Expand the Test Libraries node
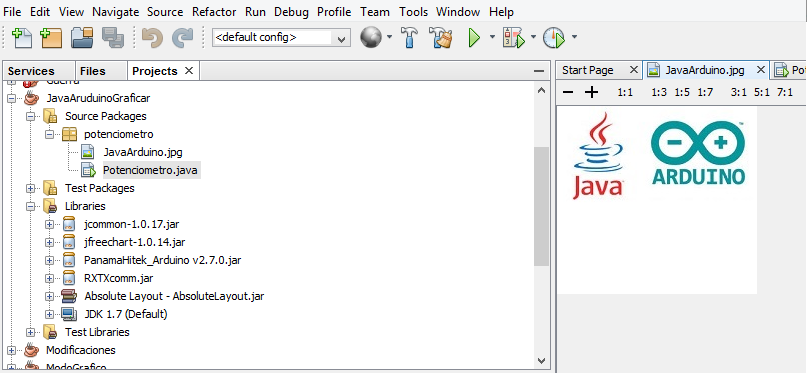The image size is (807, 373). [30, 332]
